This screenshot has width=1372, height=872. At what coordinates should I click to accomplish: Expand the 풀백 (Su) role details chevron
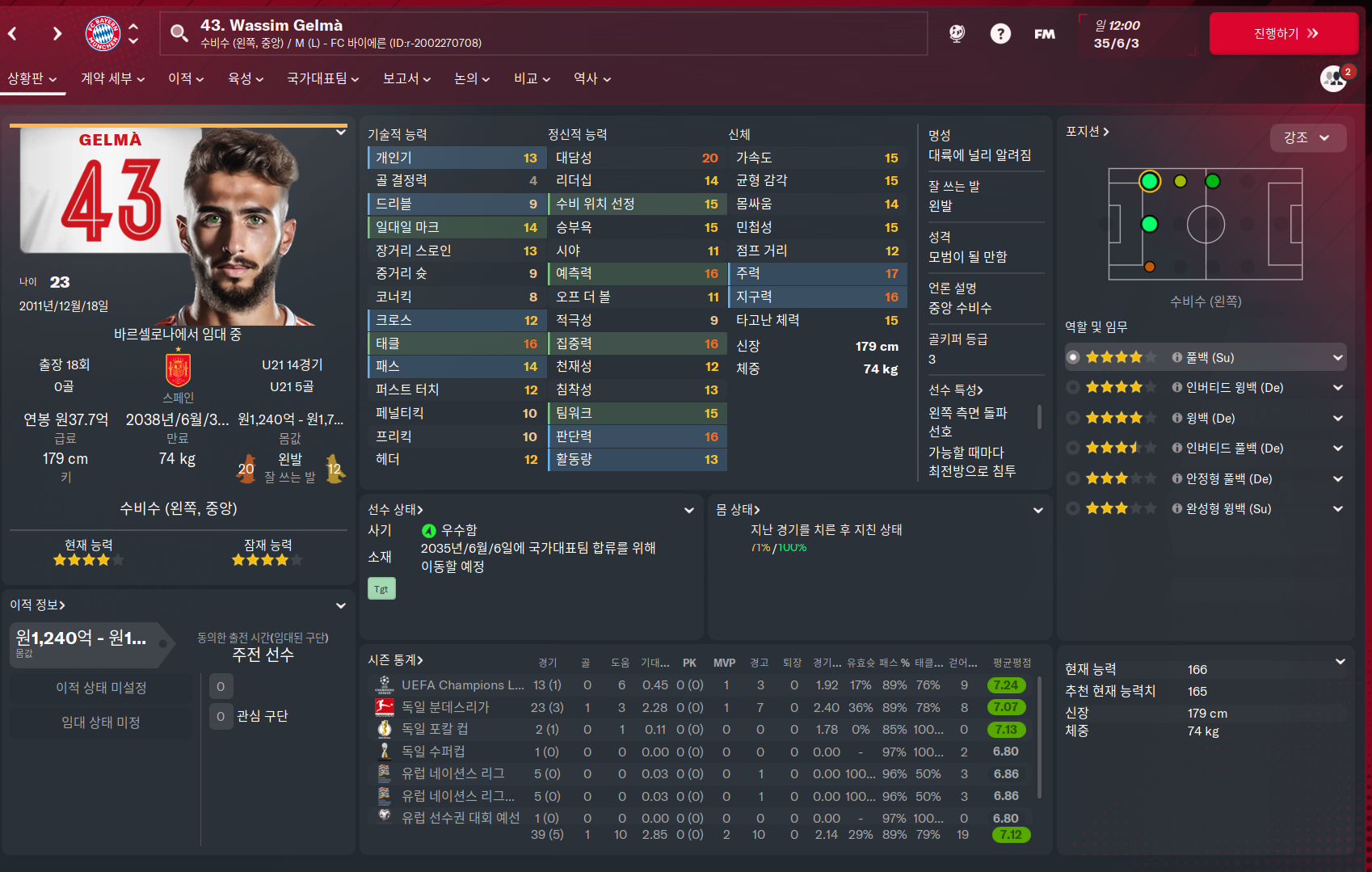1338,357
